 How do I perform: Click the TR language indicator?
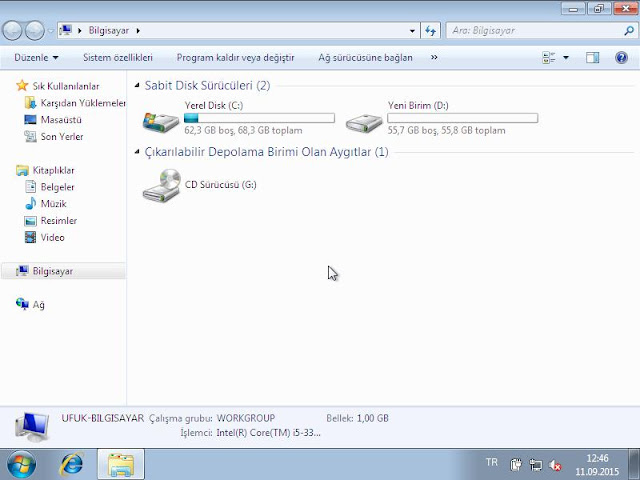[x=491, y=462]
